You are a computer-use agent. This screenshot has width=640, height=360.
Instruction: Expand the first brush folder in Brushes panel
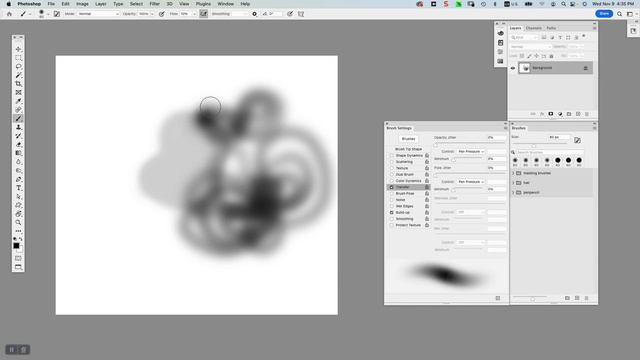point(513,173)
